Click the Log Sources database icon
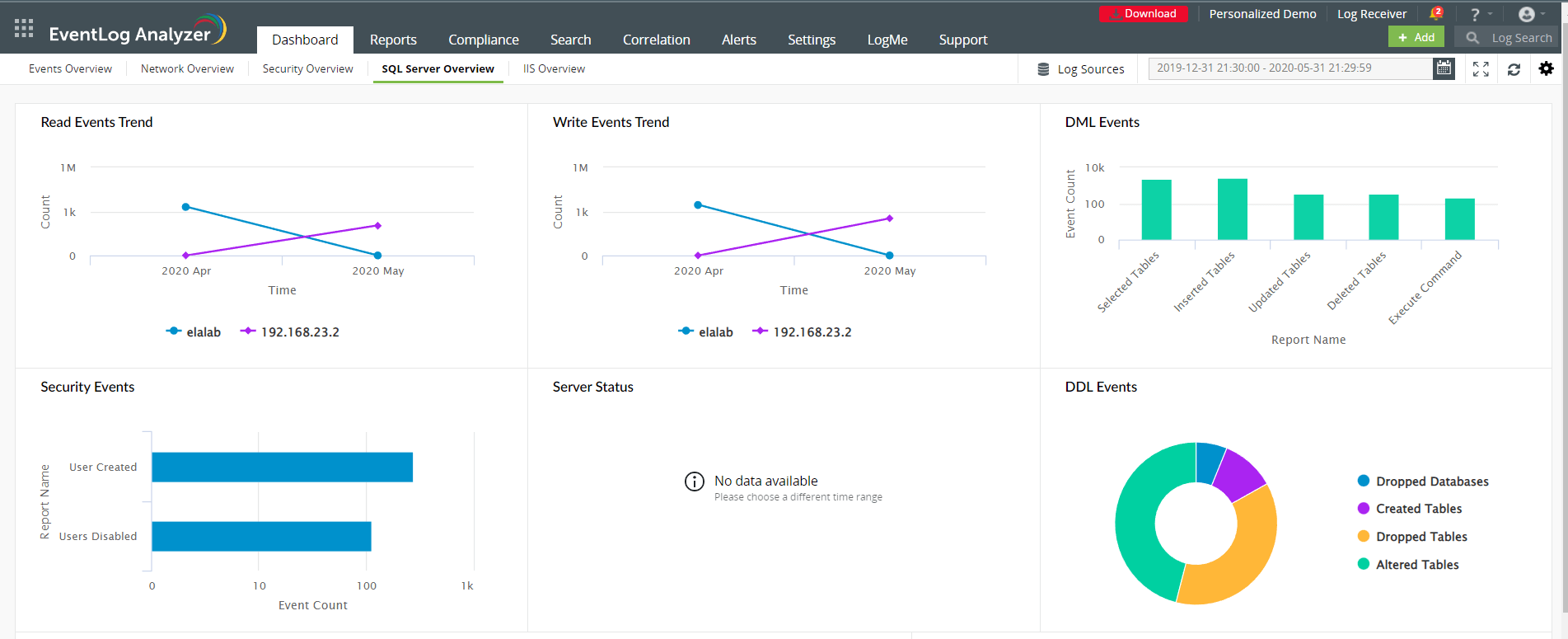 click(x=1043, y=69)
